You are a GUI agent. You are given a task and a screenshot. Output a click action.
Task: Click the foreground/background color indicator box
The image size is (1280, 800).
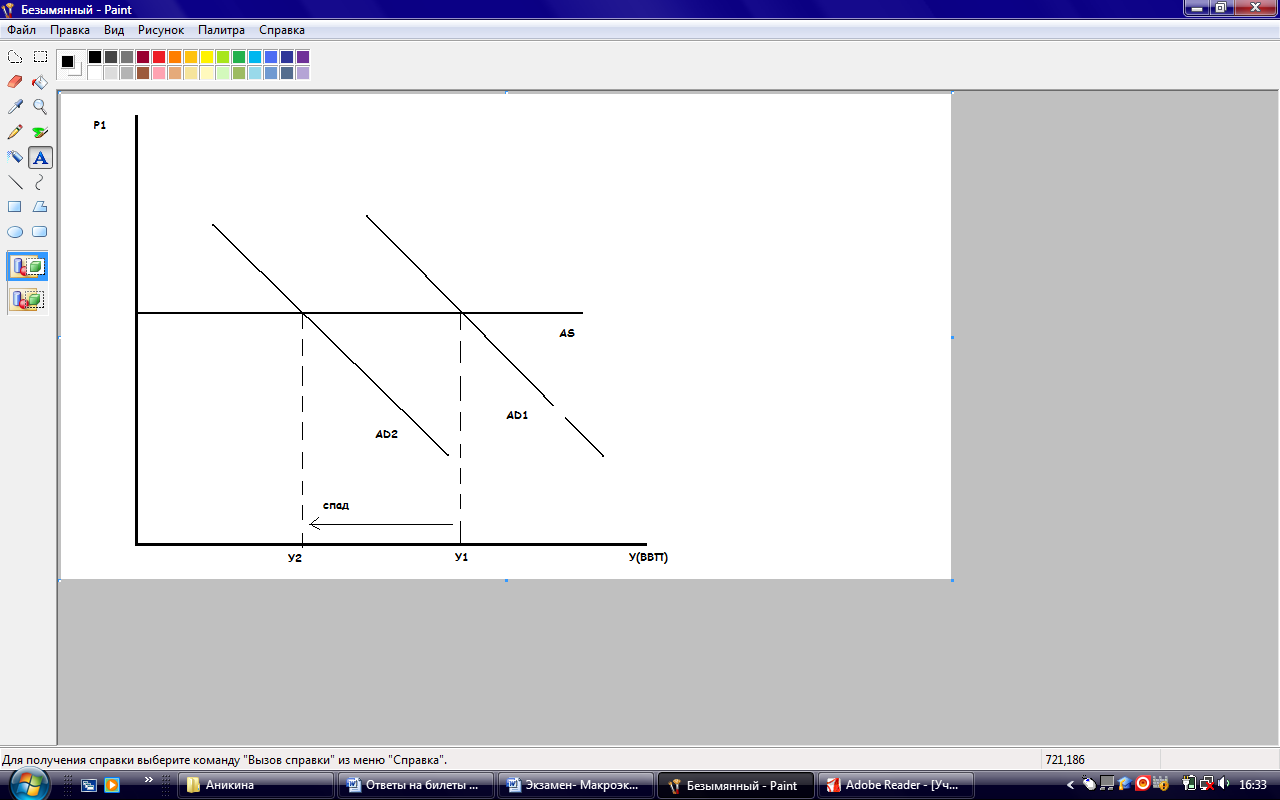(70, 65)
